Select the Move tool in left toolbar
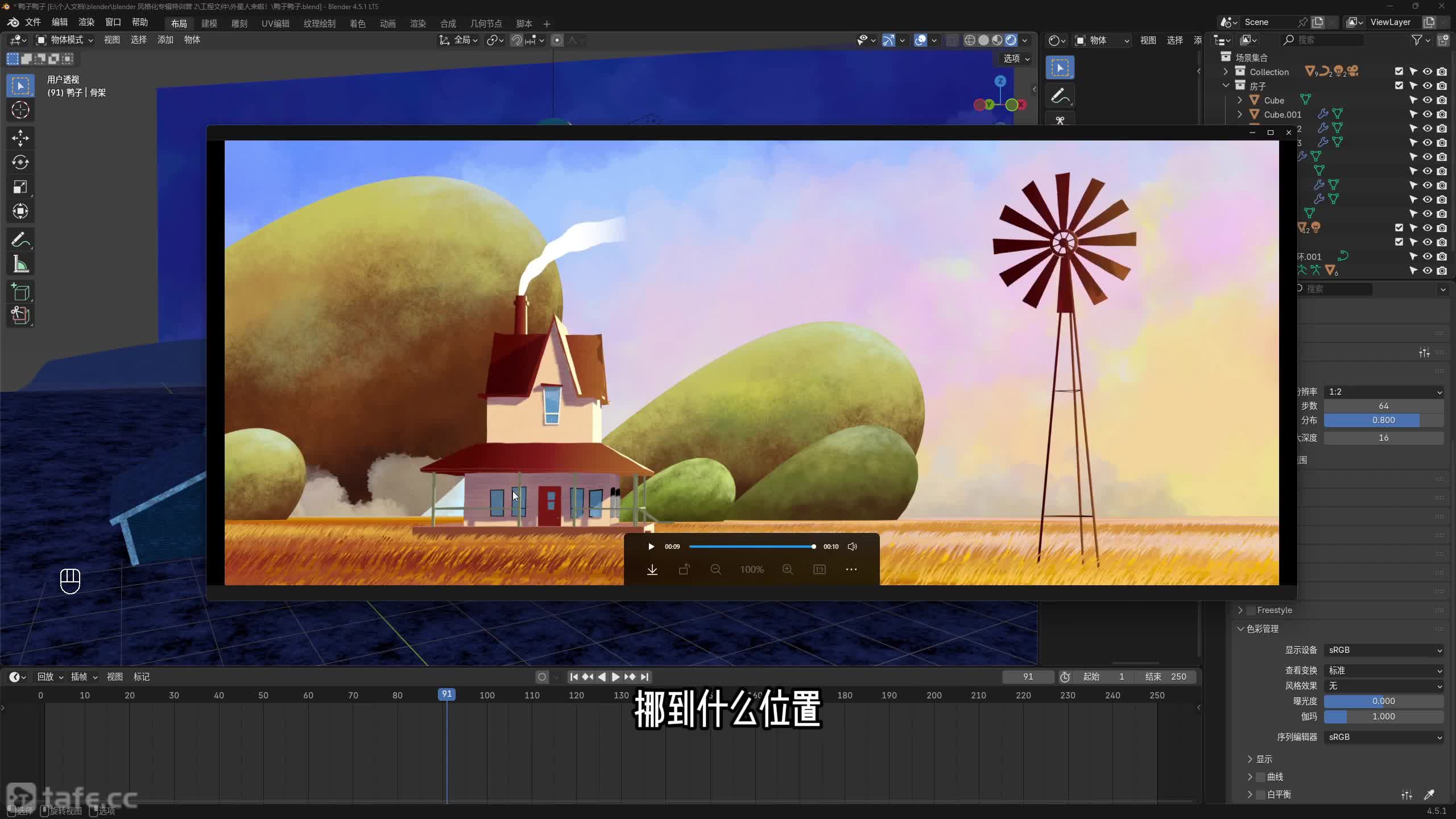Image resolution: width=1456 pixels, height=819 pixels. pyautogui.click(x=20, y=138)
